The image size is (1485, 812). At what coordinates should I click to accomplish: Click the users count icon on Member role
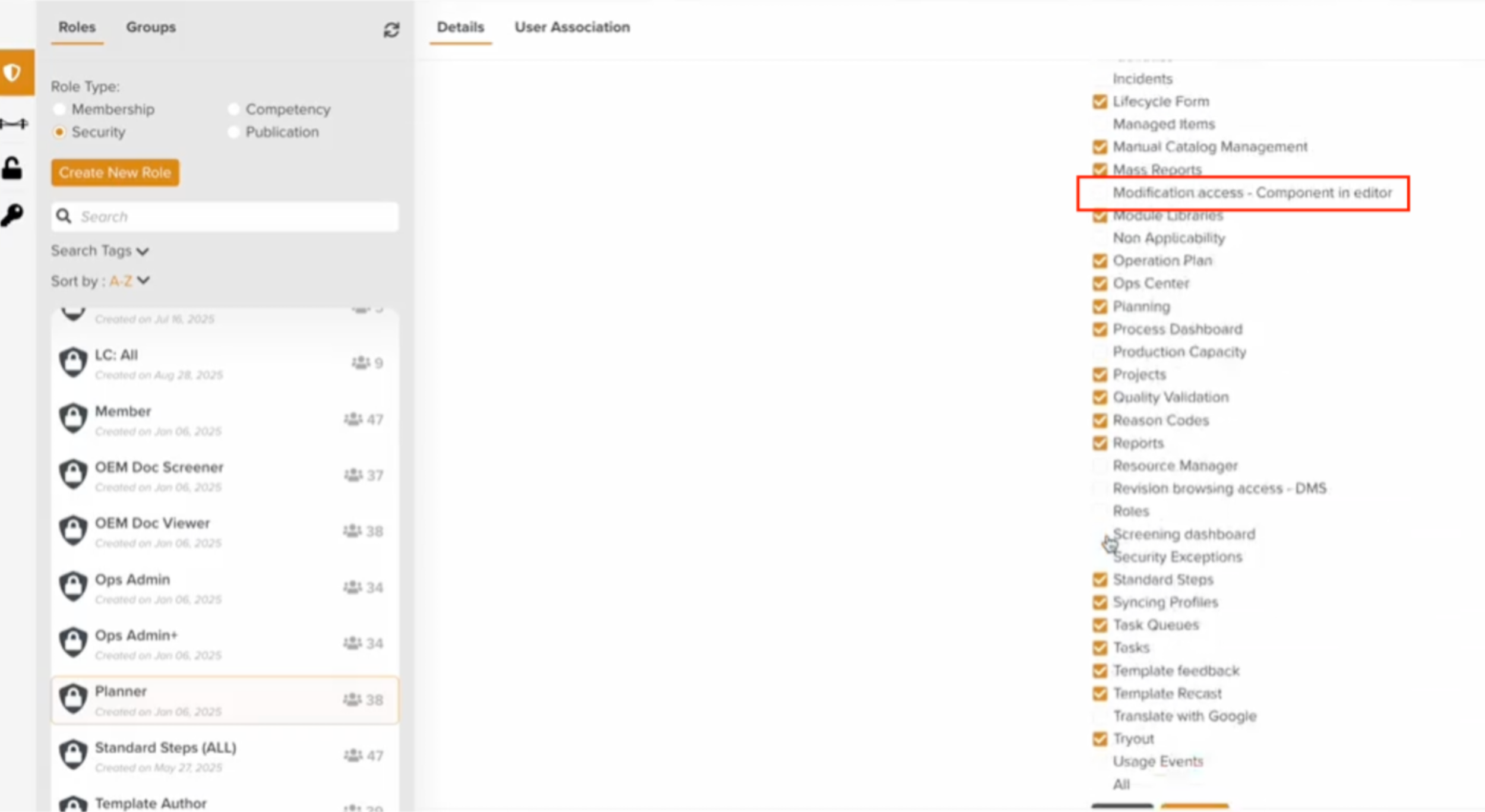(353, 419)
